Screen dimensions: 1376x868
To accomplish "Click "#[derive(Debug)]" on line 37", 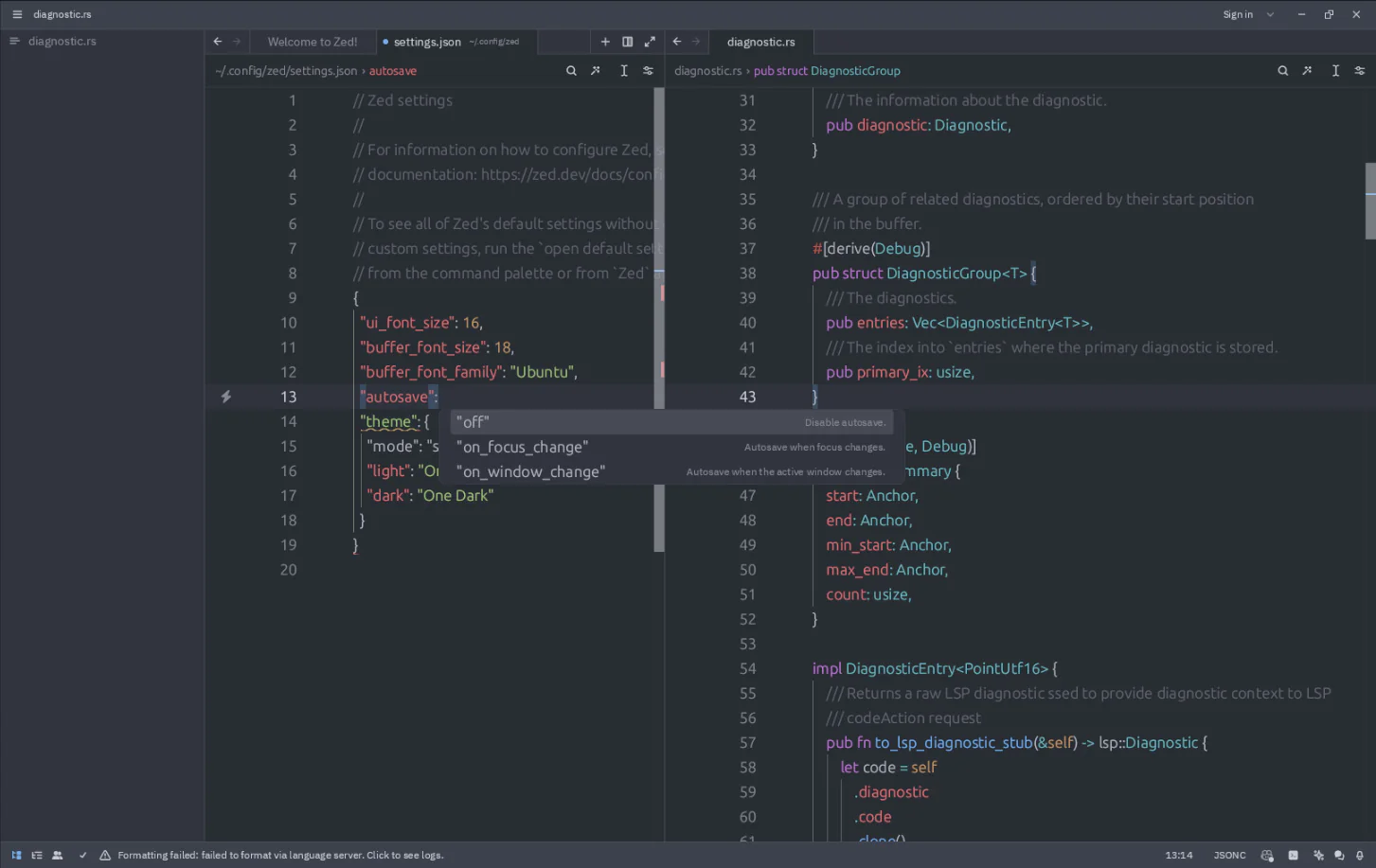I will (871, 249).
